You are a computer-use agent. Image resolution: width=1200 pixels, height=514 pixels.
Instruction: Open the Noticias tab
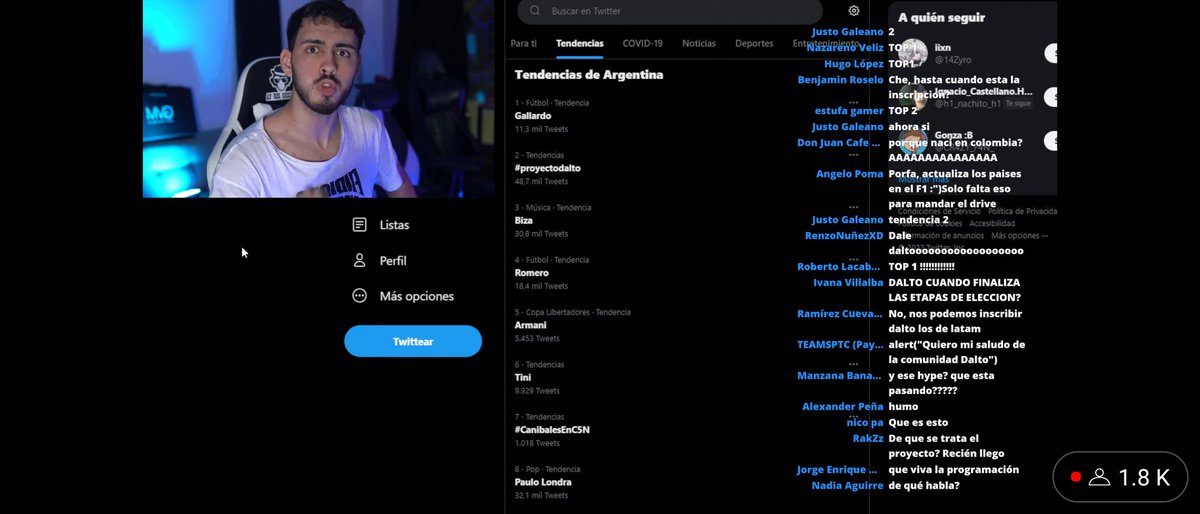point(699,44)
